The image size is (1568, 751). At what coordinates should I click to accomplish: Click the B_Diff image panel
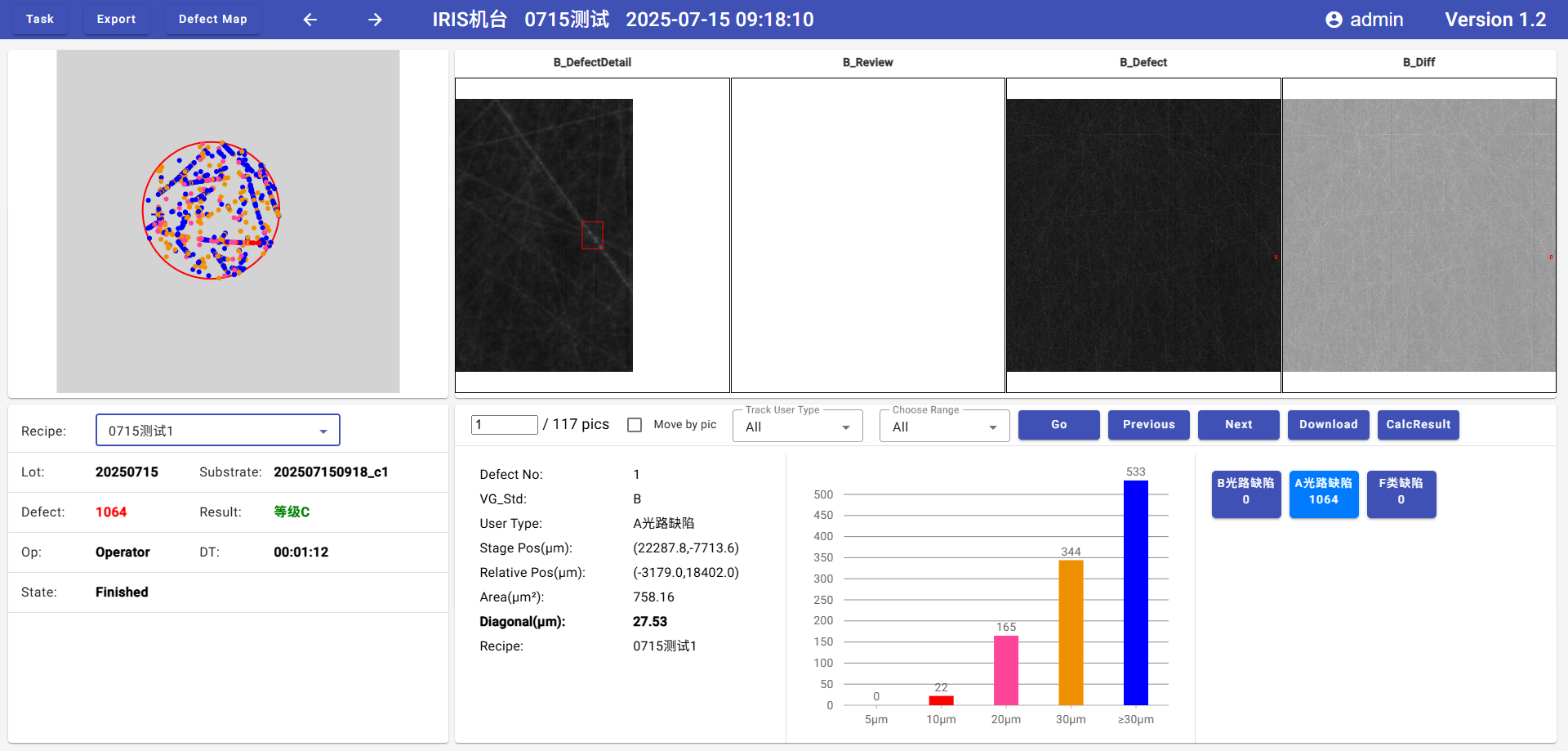coord(1419,235)
